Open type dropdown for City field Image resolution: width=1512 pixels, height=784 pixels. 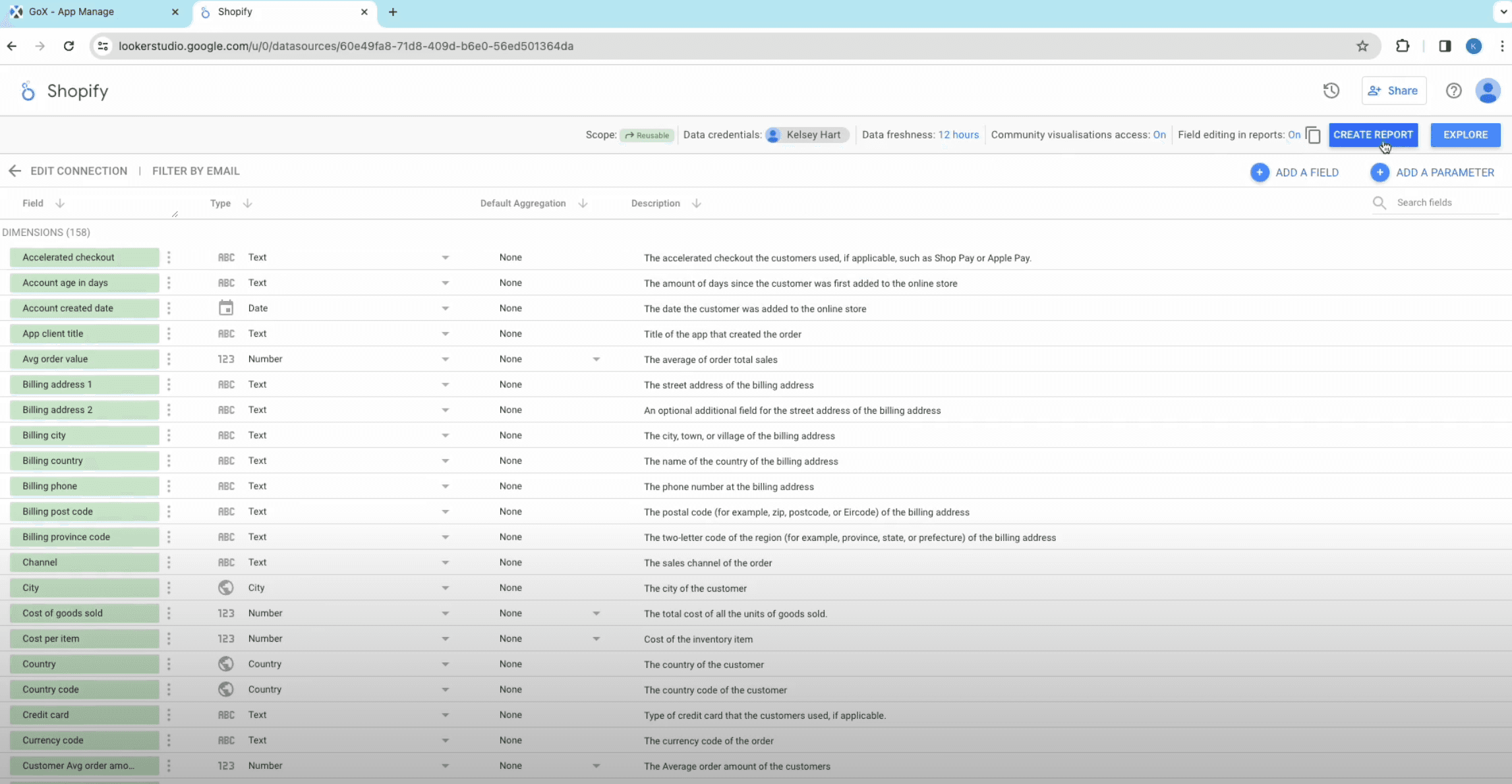tap(445, 588)
